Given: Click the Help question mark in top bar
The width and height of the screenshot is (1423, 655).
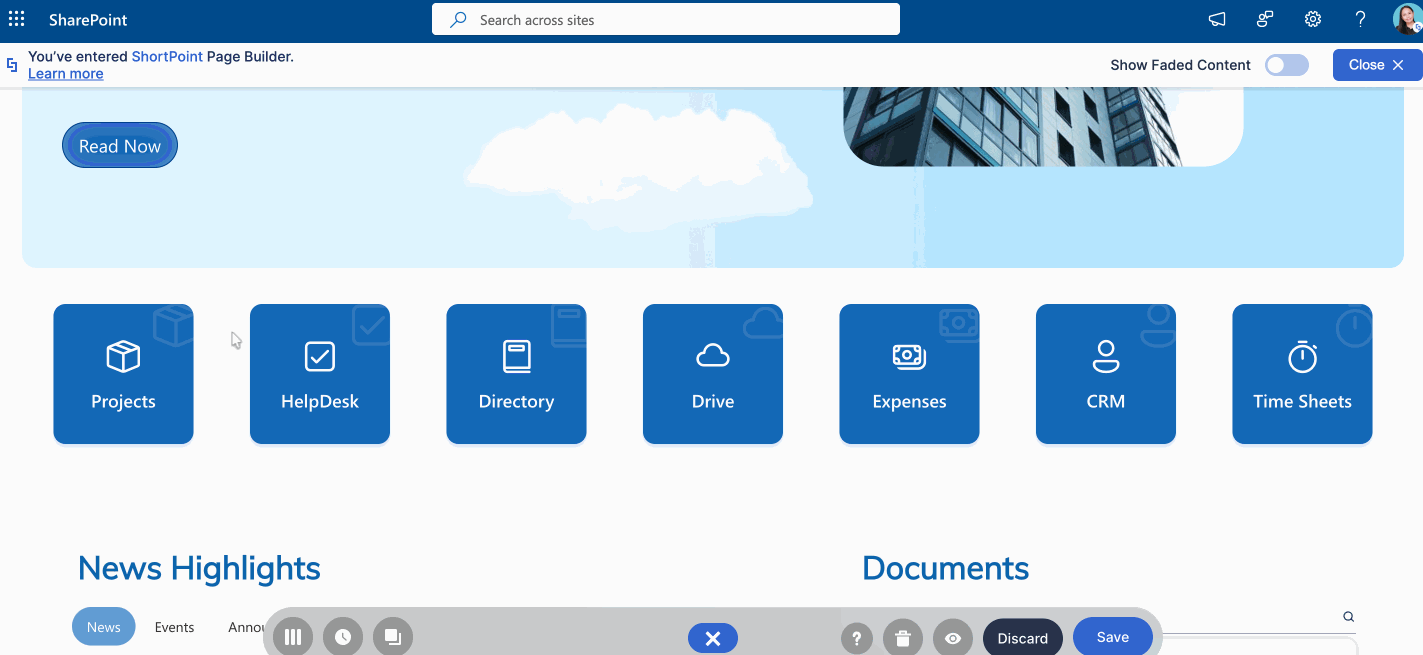Looking at the screenshot, I should (x=1360, y=19).
